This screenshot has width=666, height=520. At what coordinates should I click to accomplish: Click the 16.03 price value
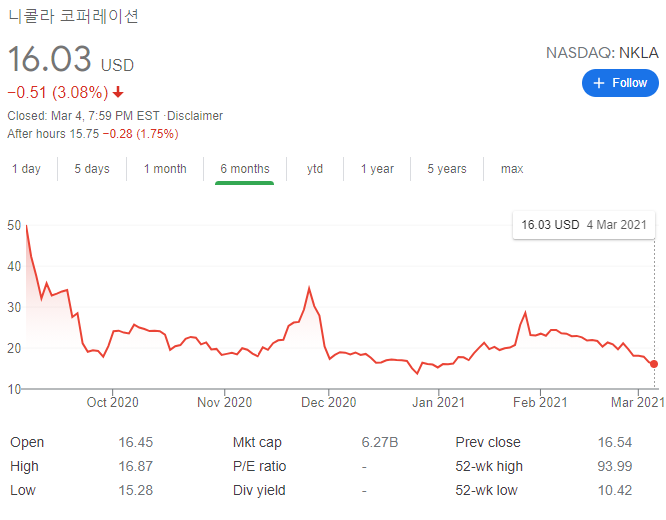click(x=49, y=59)
